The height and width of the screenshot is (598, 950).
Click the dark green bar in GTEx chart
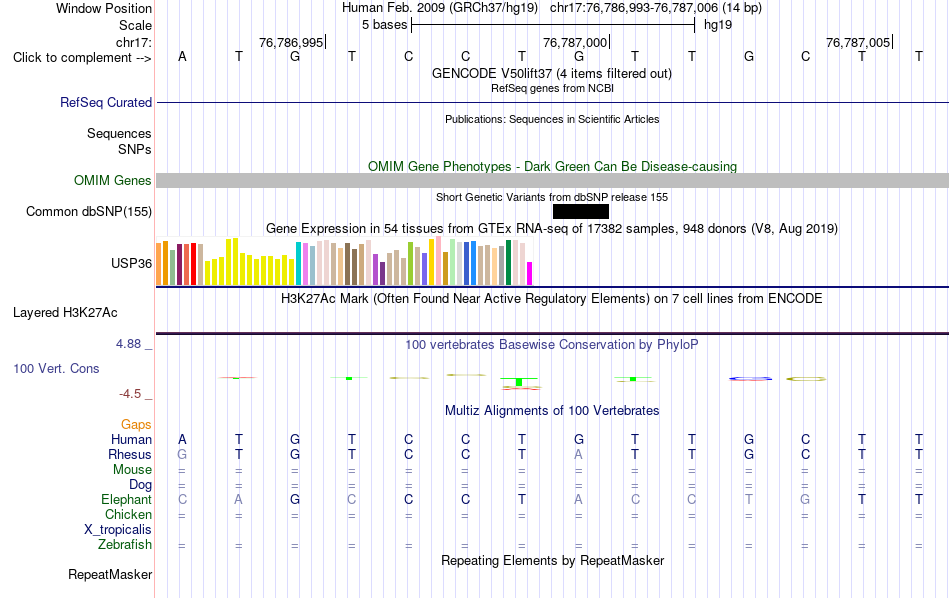[508, 262]
